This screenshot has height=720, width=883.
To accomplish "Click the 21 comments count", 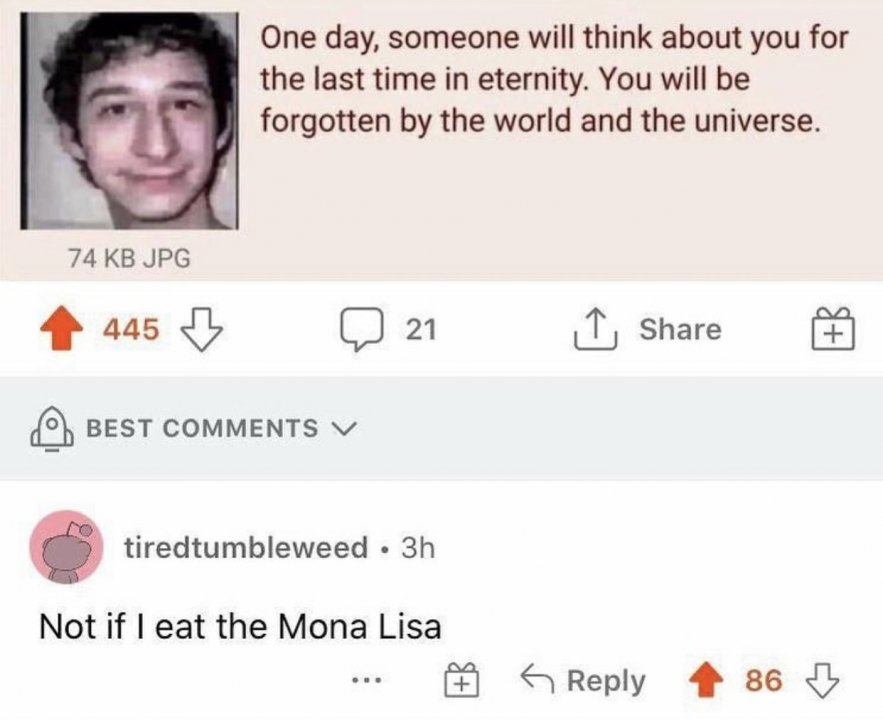I will (421, 330).
